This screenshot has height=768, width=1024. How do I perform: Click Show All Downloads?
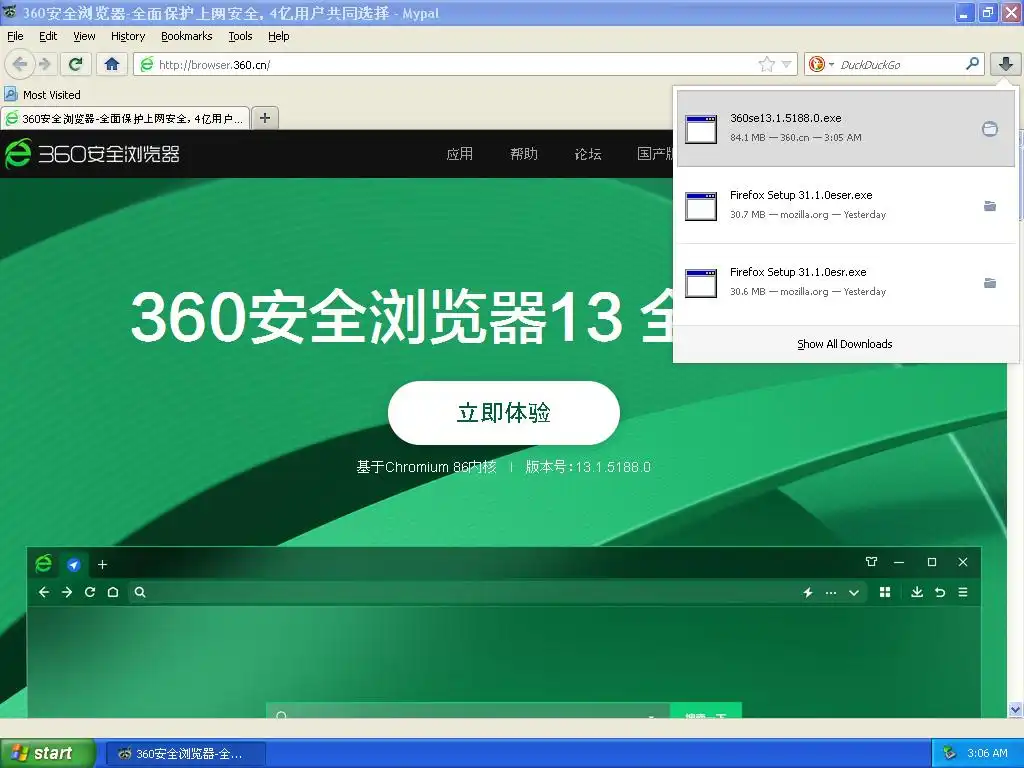844,344
